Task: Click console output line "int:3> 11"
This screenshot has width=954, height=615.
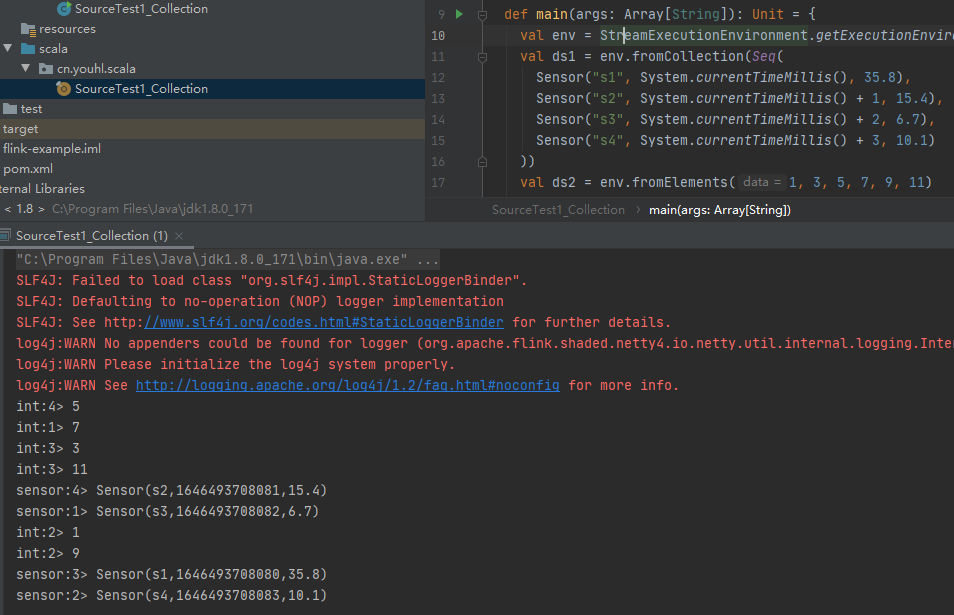Action: click(x=52, y=470)
